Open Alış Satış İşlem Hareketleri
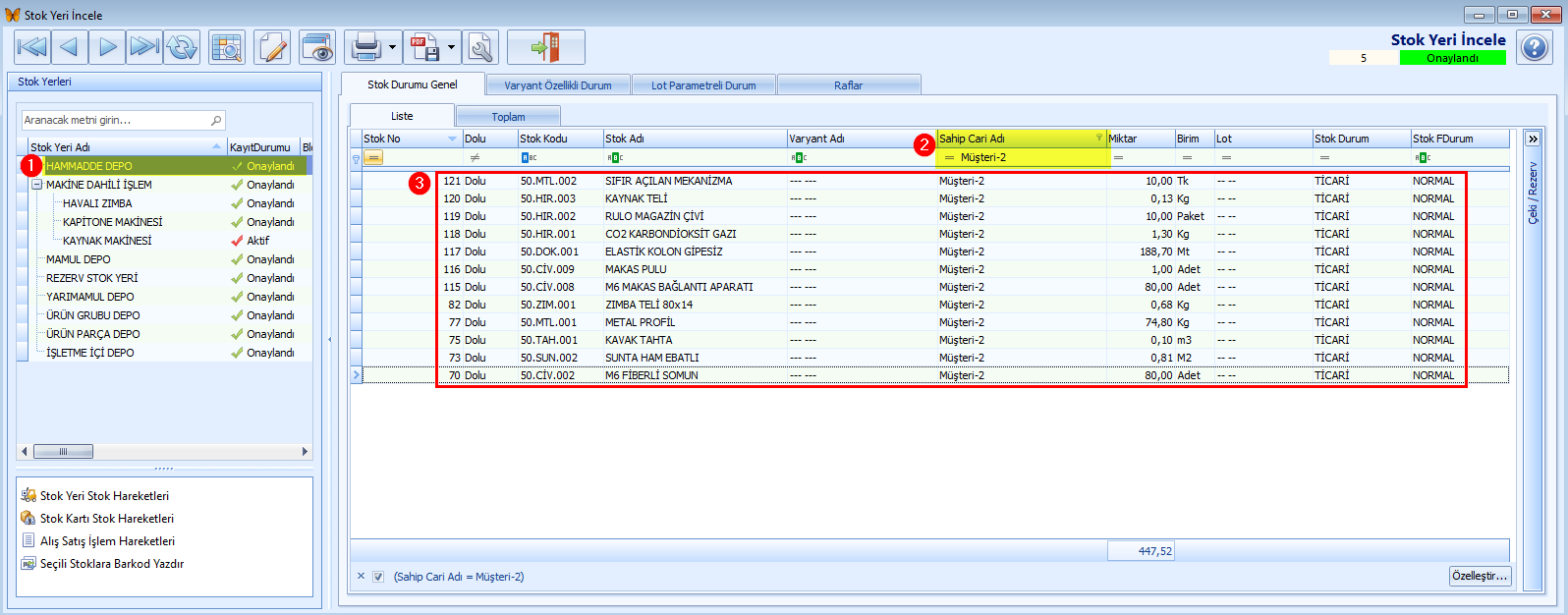Viewport: 1568px width, 615px height. [x=107, y=541]
